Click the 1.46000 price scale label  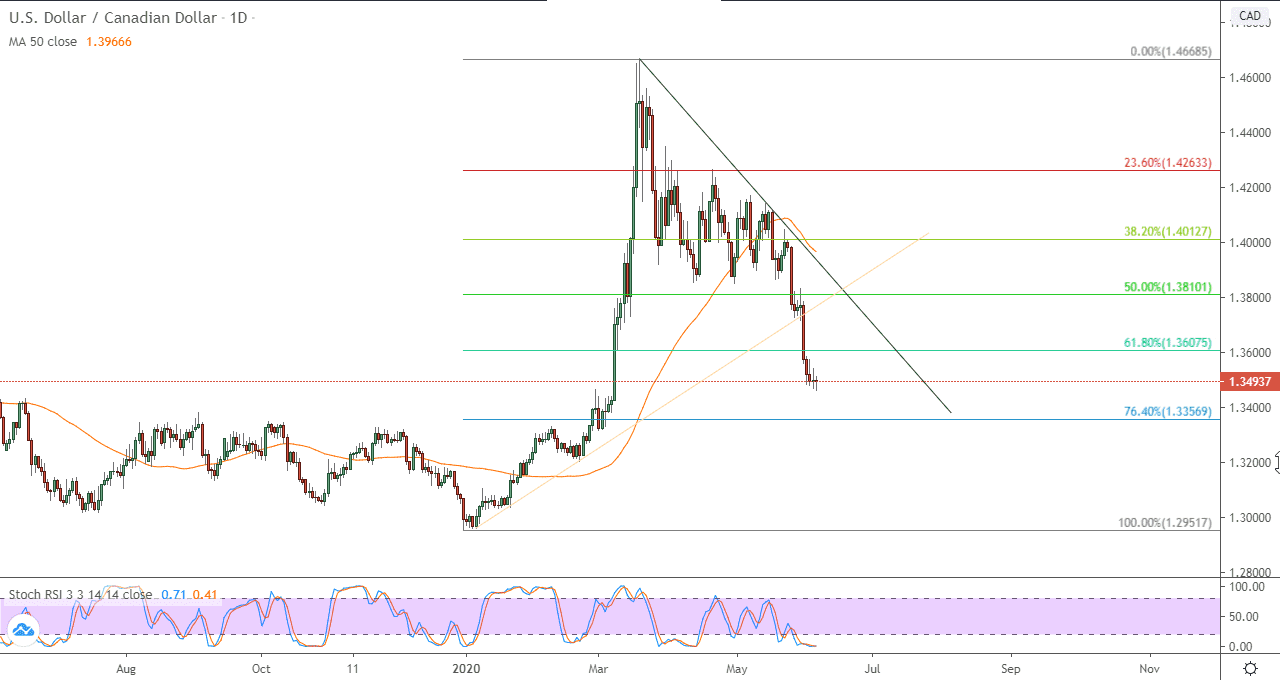pos(1250,77)
